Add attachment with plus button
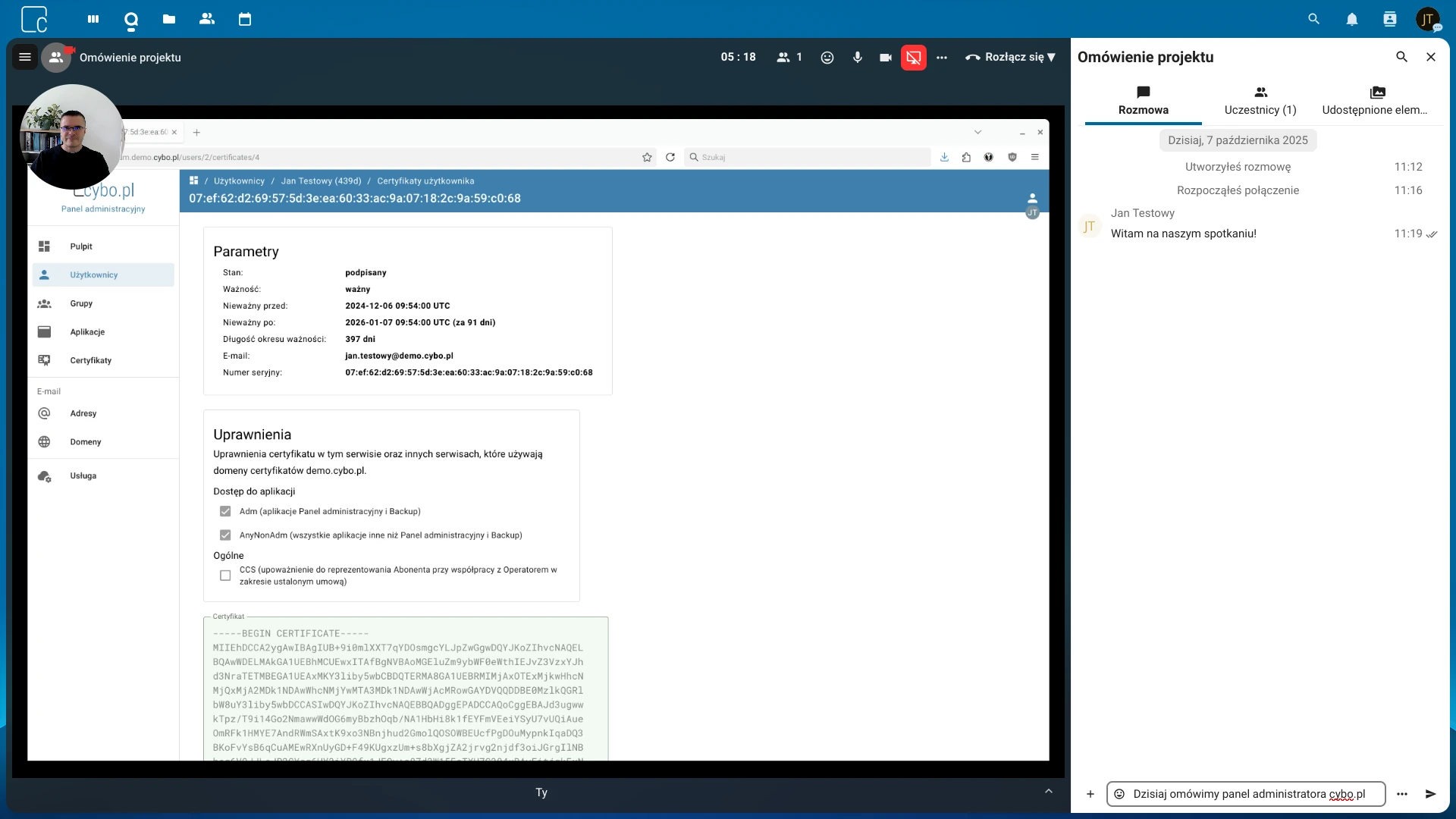The width and height of the screenshot is (1456, 819). pos(1090,794)
